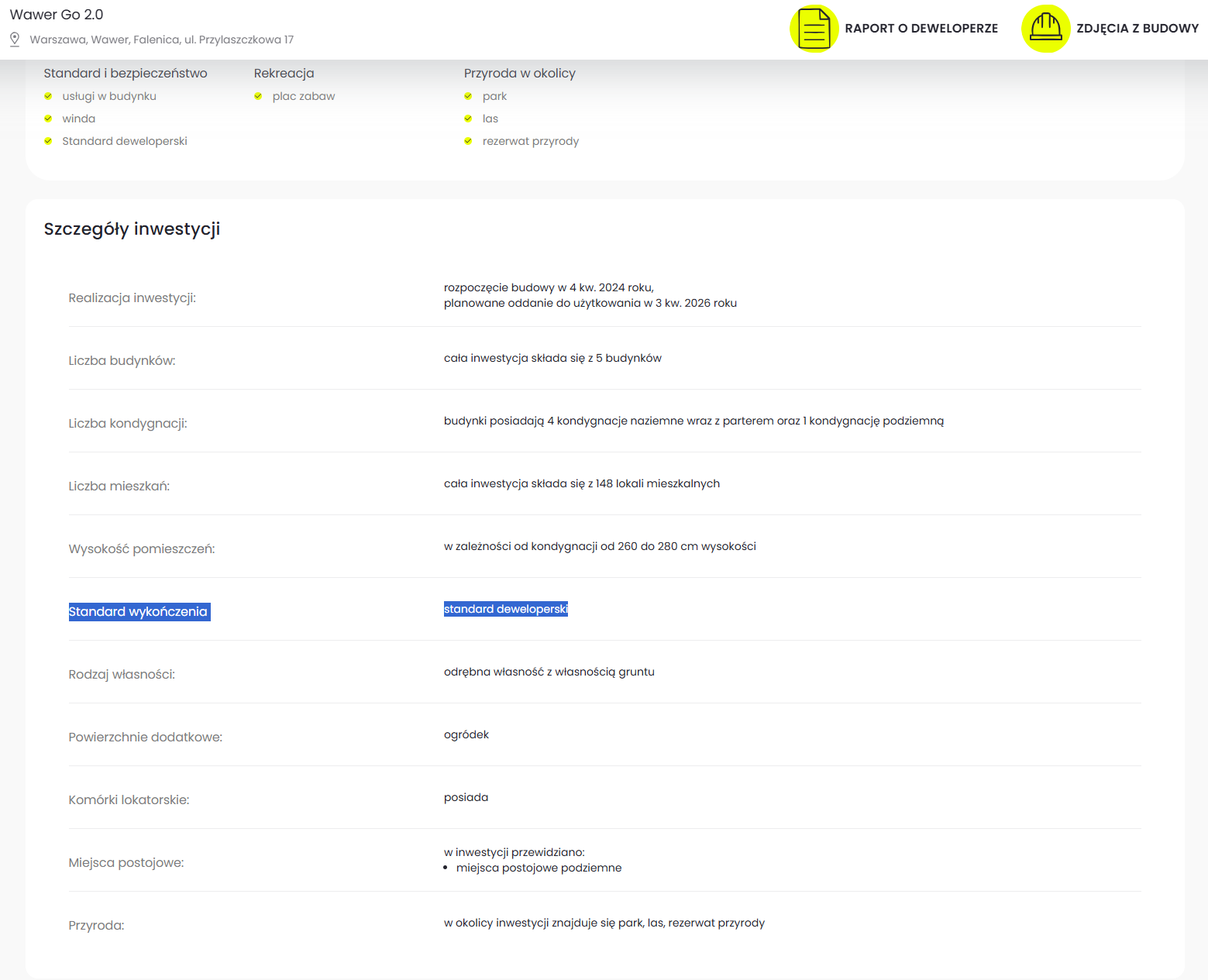The width and height of the screenshot is (1208, 980).
Task: Click the yellow construction helmet icon
Action: tap(1045, 29)
